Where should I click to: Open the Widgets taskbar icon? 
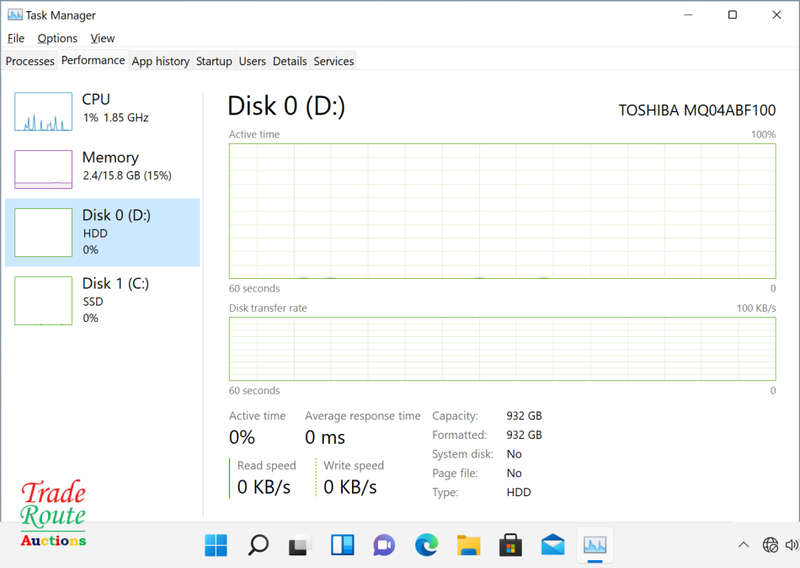(x=342, y=545)
